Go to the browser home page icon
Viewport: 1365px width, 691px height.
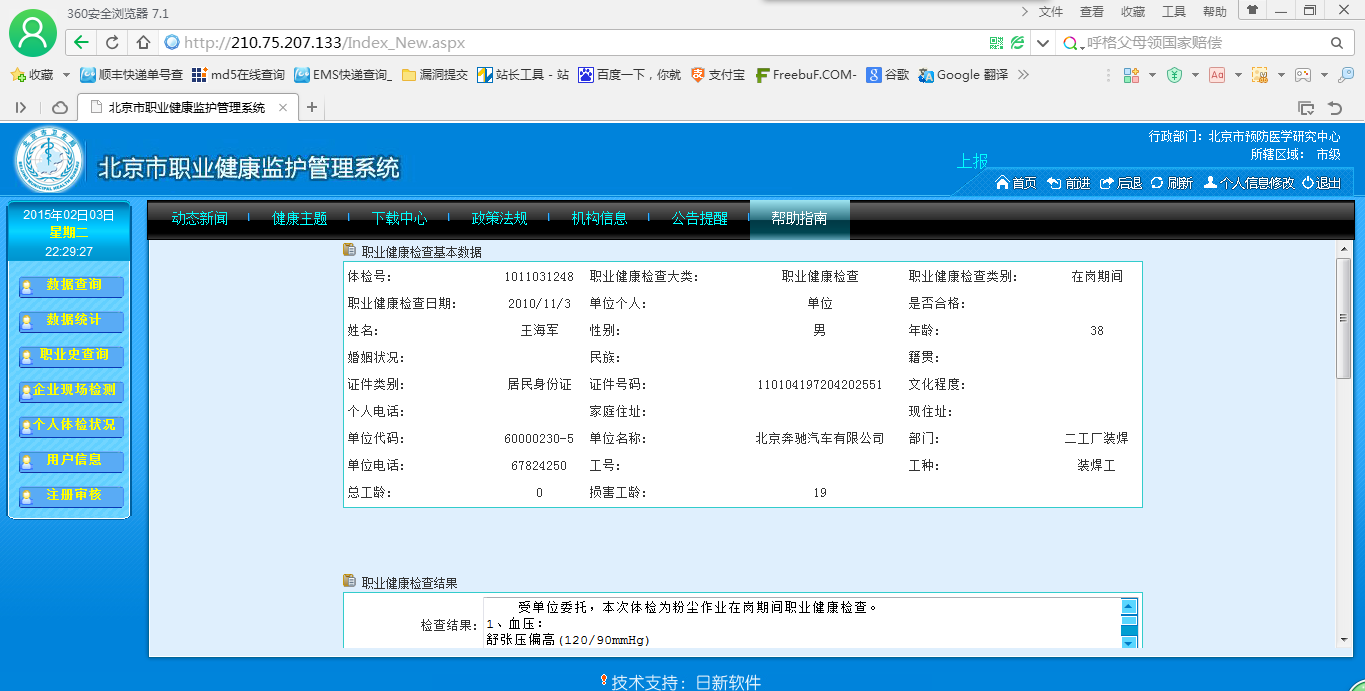point(143,43)
